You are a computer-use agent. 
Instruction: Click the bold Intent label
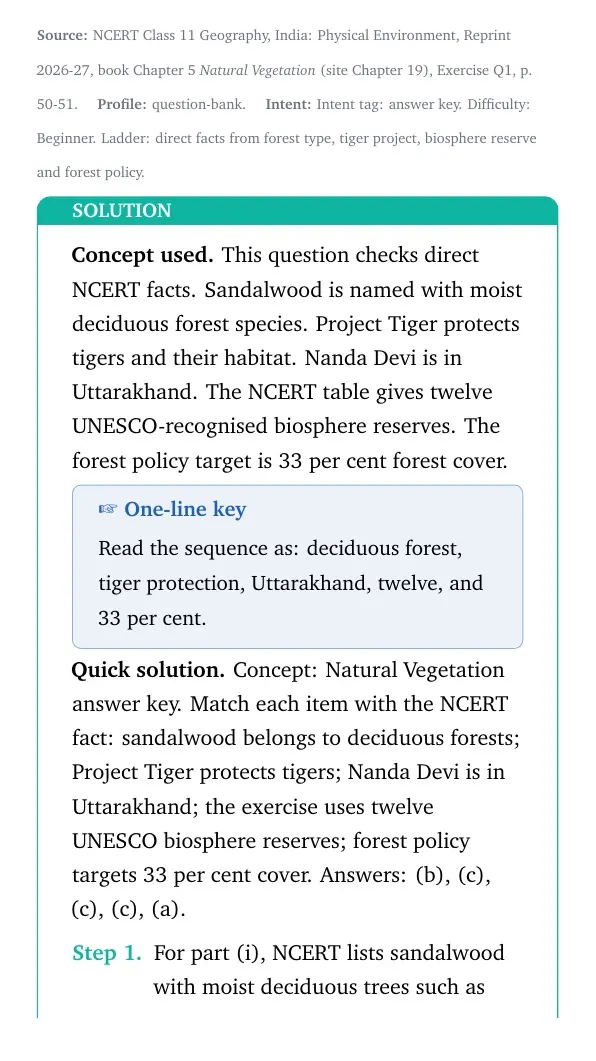click(x=288, y=104)
